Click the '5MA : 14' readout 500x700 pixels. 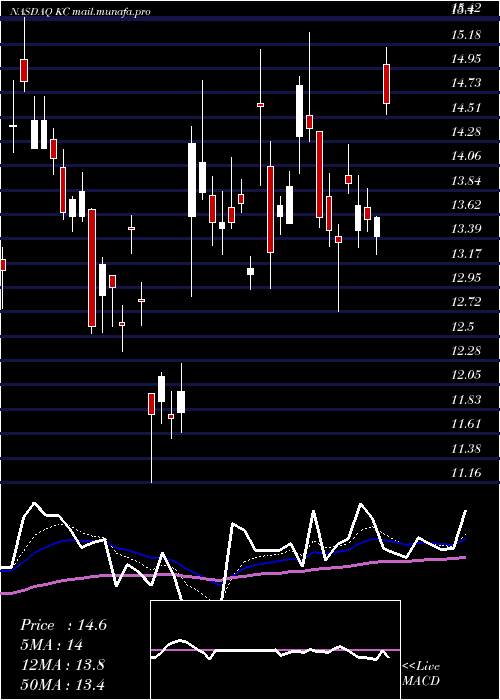pyautogui.click(x=52, y=645)
